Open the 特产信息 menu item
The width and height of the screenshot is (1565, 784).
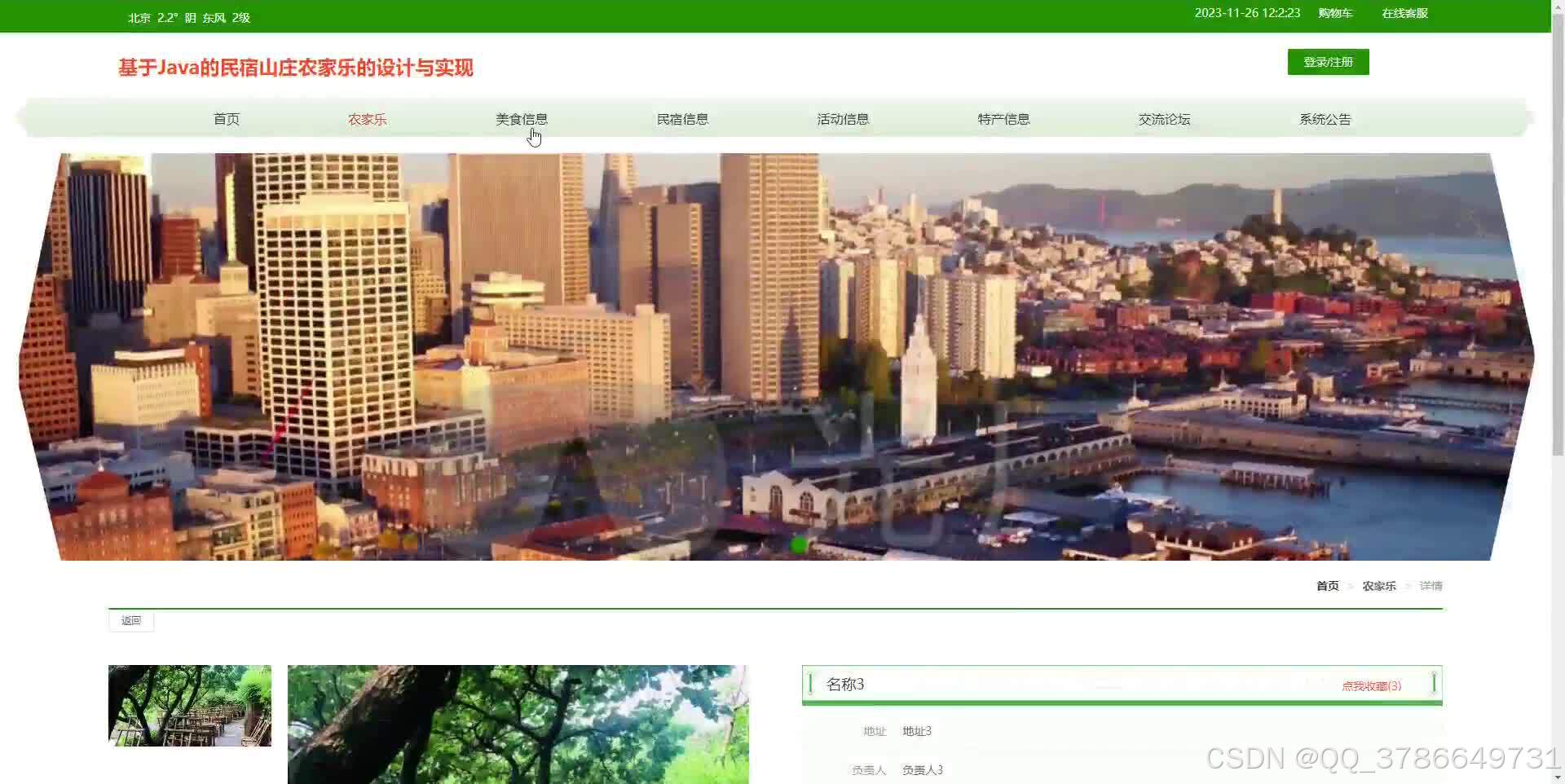pyautogui.click(x=1003, y=118)
